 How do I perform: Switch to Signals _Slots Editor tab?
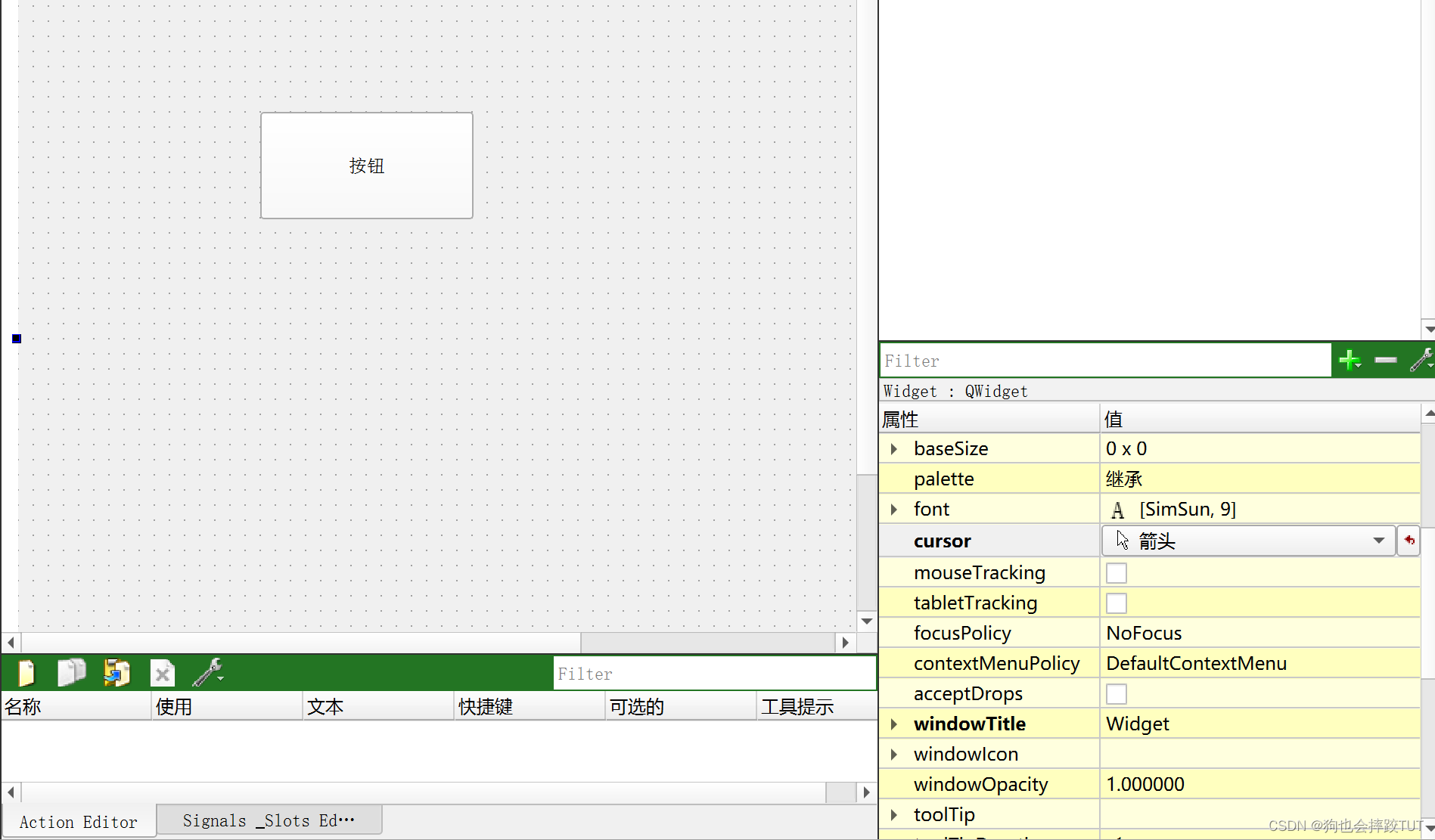[x=269, y=820]
